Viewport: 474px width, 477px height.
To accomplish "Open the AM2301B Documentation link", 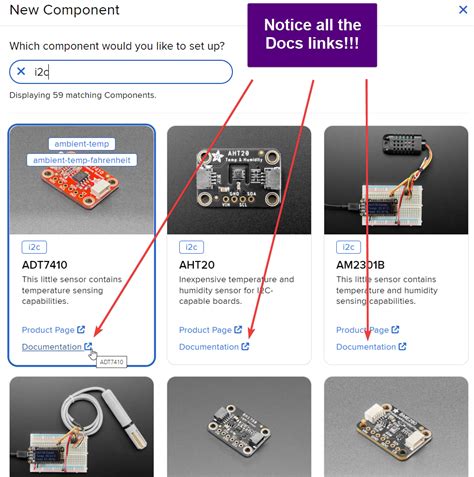I will [x=366, y=347].
